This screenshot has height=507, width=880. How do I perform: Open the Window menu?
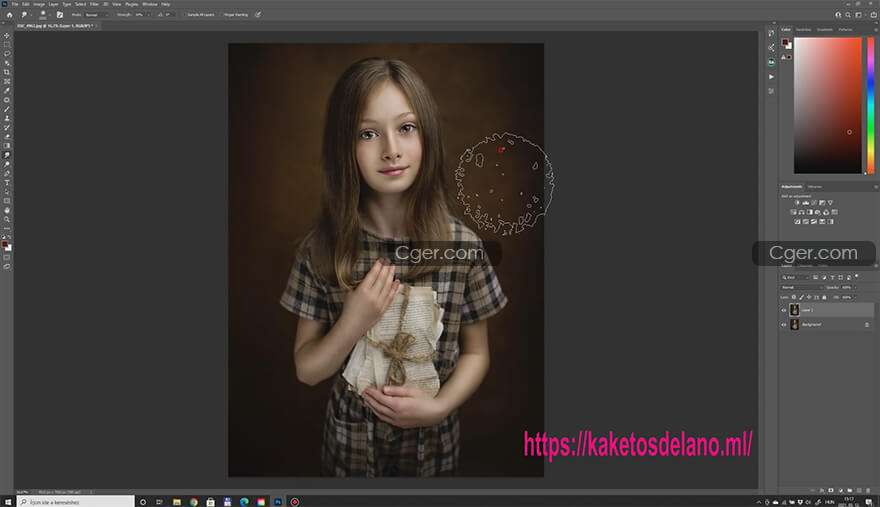coord(150,4)
